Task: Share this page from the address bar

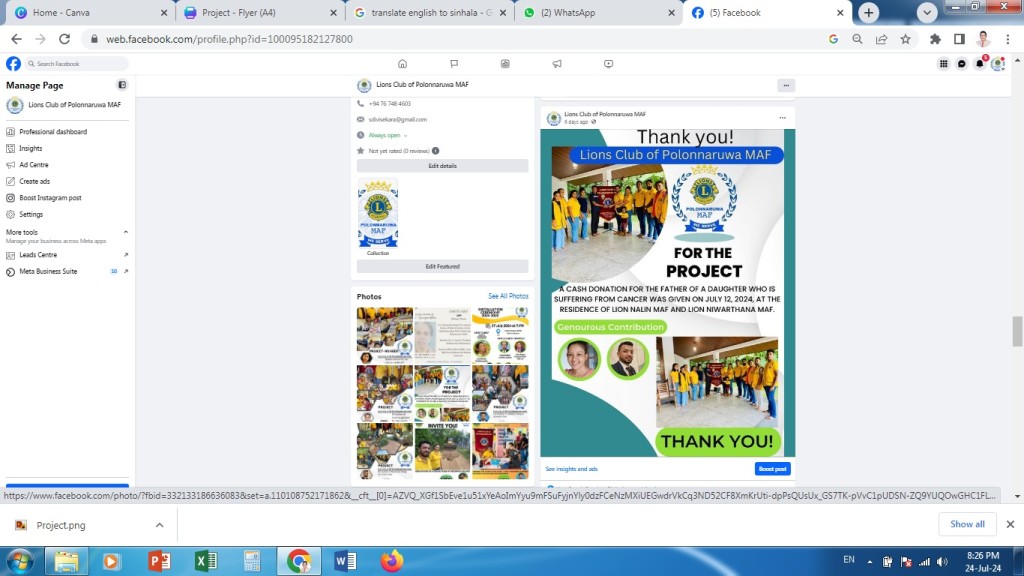Action: [881, 39]
